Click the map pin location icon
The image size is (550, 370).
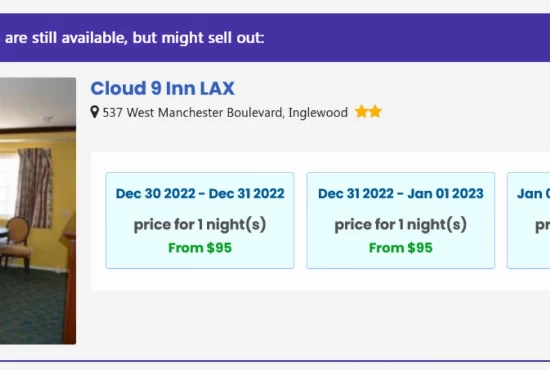[x=94, y=112]
